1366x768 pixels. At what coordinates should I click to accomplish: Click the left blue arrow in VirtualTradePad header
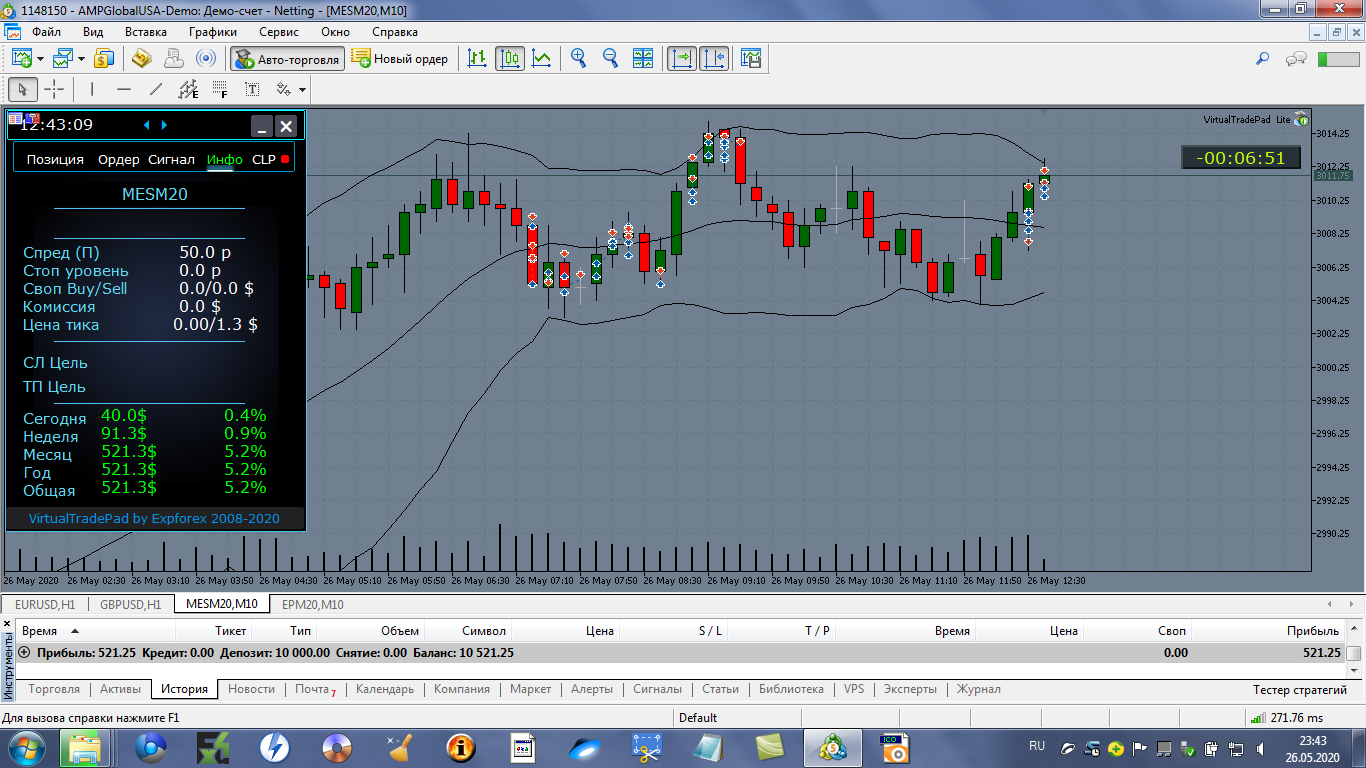tap(147, 125)
